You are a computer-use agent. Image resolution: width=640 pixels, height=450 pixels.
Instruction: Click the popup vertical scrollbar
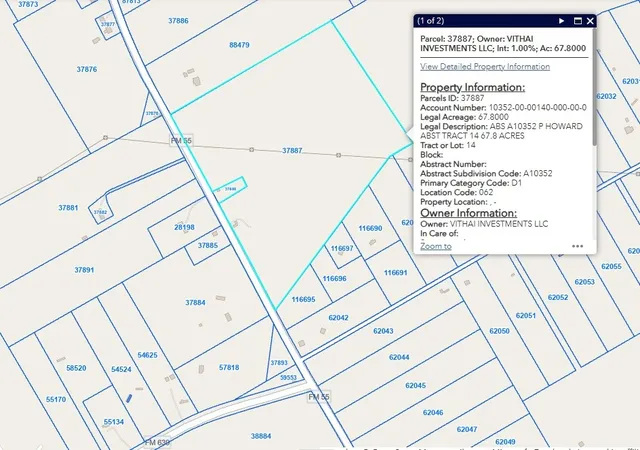[595, 86]
